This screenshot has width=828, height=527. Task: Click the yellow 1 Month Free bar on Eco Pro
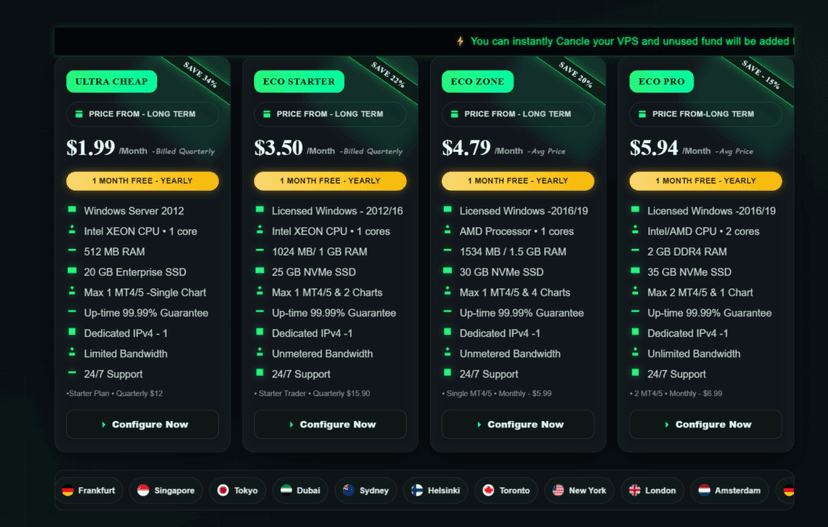(706, 181)
